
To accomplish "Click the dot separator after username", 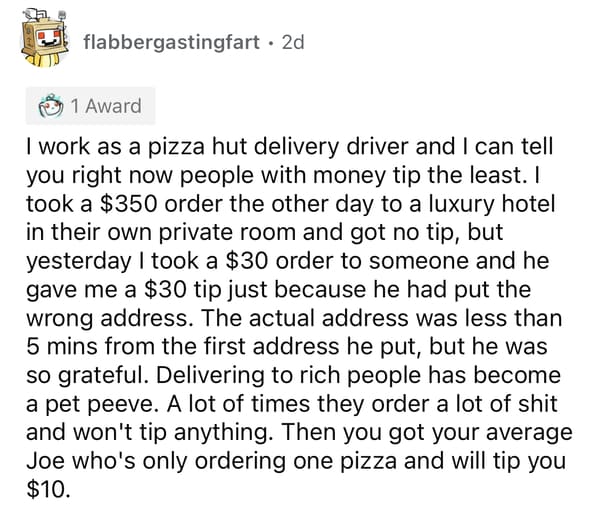I will pyautogui.click(x=271, y=43).
